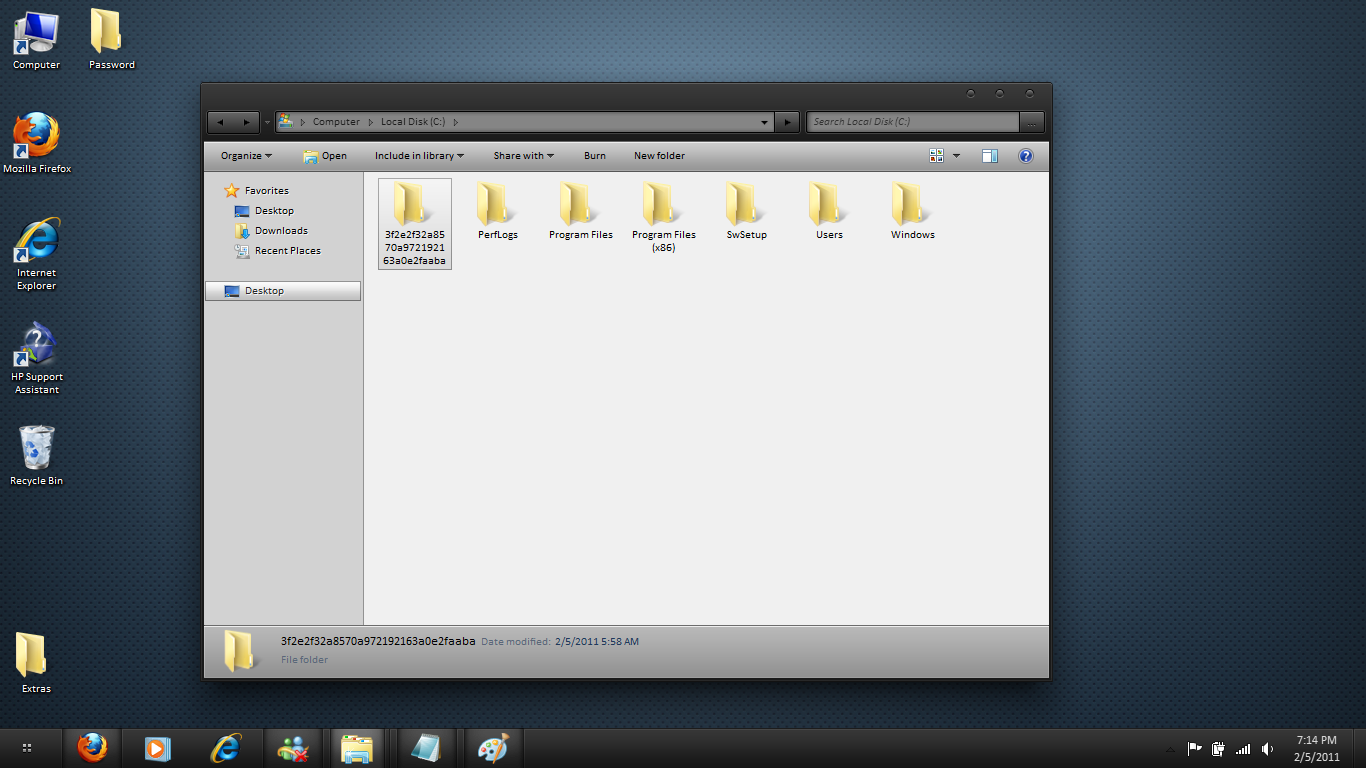Image resolution: width=1366 pixels, height=768 pixels.
Task: Select the SwSetup folder
Action: pos(746,211)
